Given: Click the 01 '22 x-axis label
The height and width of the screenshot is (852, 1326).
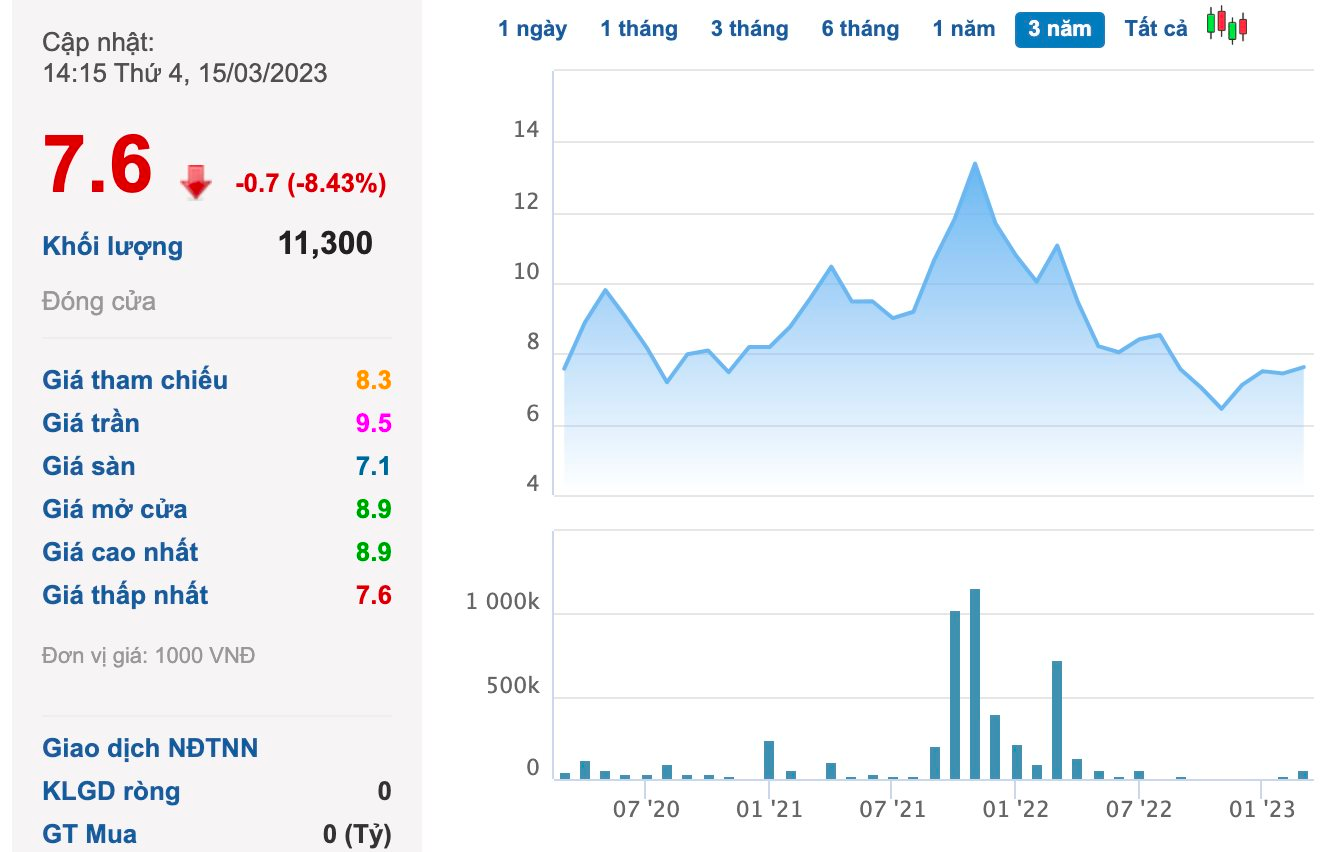Looking at the screenshot, I should 1016,808.
